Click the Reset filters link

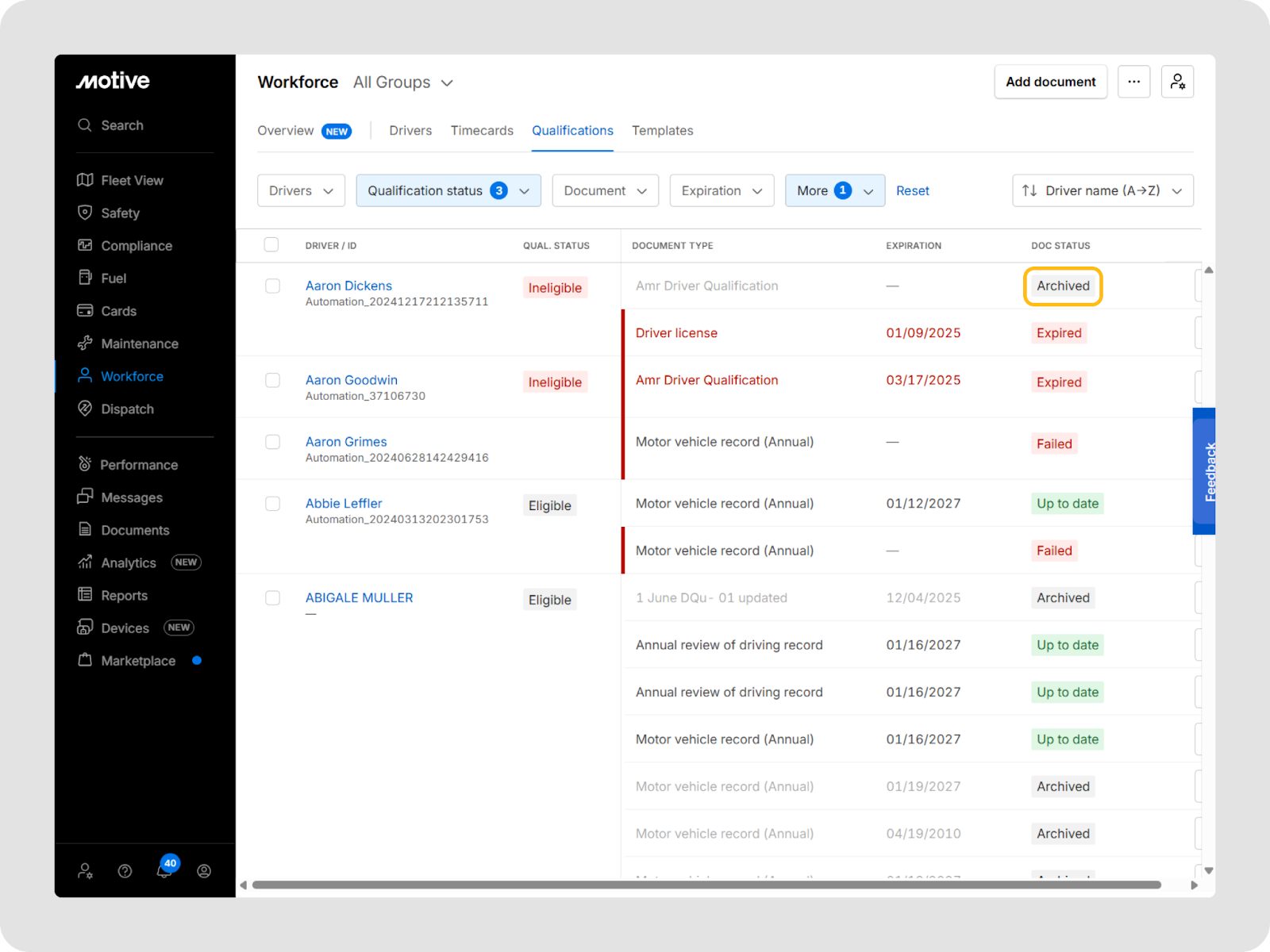(912, 190)
